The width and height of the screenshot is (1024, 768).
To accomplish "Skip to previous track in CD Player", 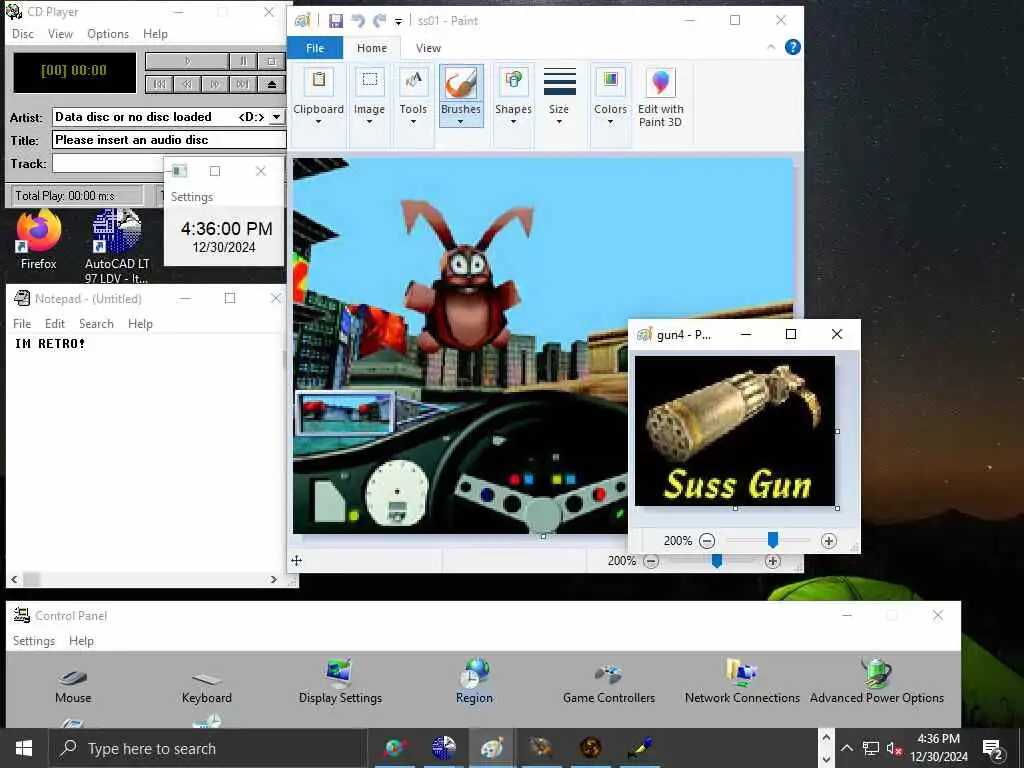I will point(159,84).
